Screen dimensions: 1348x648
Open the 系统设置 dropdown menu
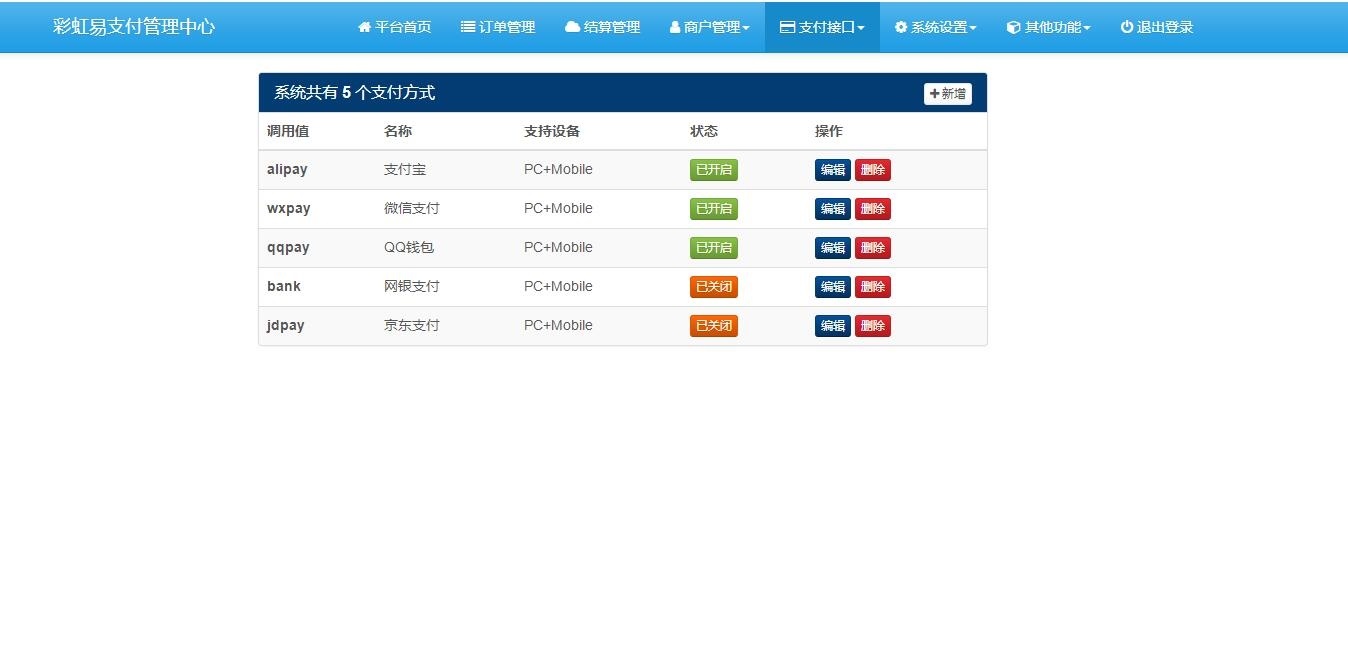point(936,27)
